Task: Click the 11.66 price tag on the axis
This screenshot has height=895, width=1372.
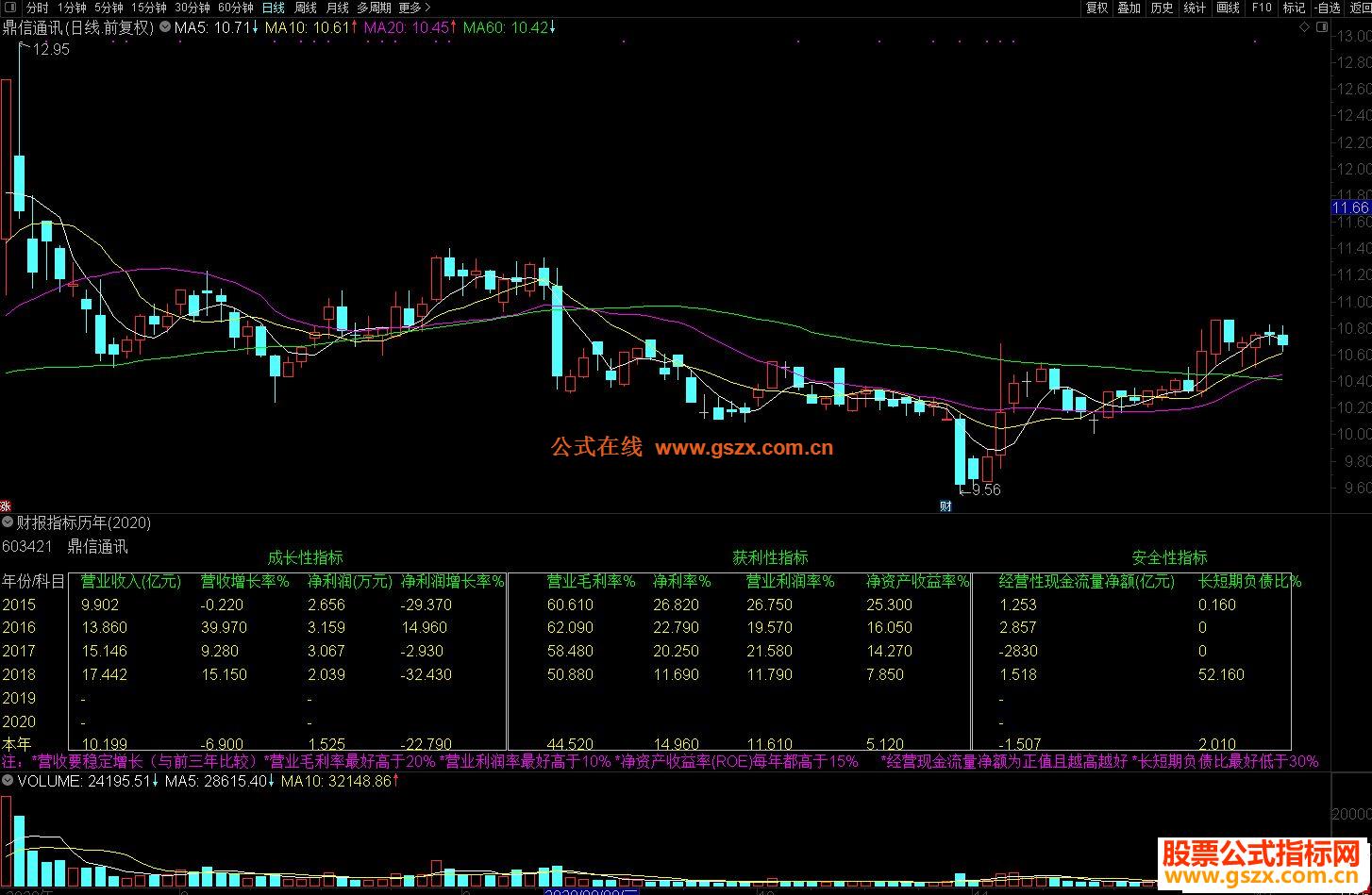Action: (1351, 207)
